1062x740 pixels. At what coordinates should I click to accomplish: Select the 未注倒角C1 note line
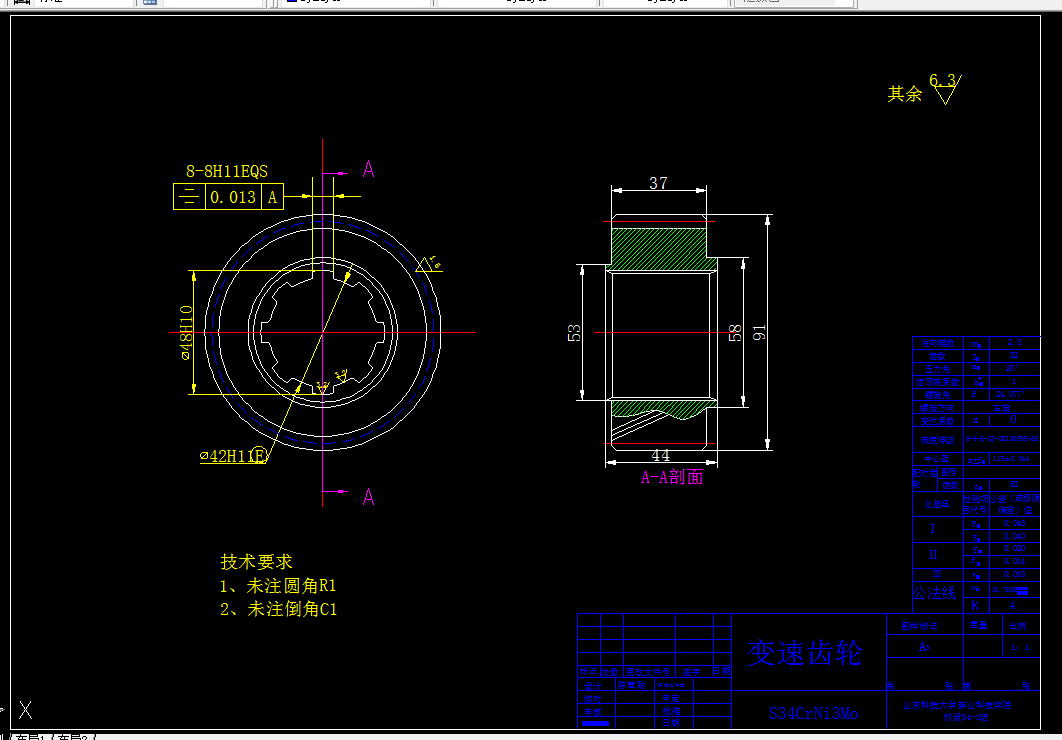click(x=278, y=609)
